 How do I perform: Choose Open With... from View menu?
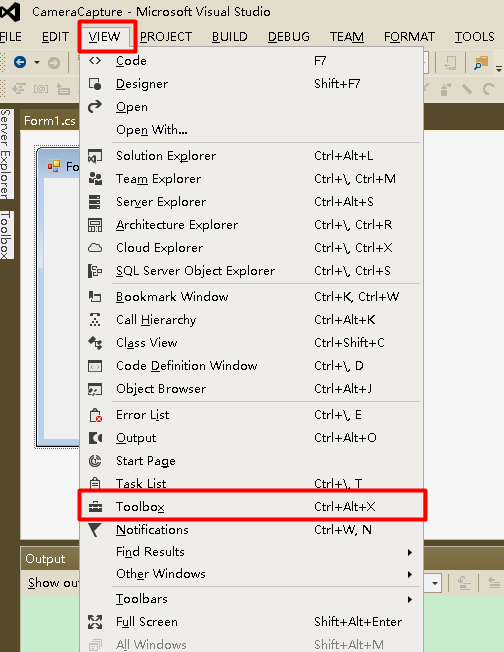coord(252,130)
